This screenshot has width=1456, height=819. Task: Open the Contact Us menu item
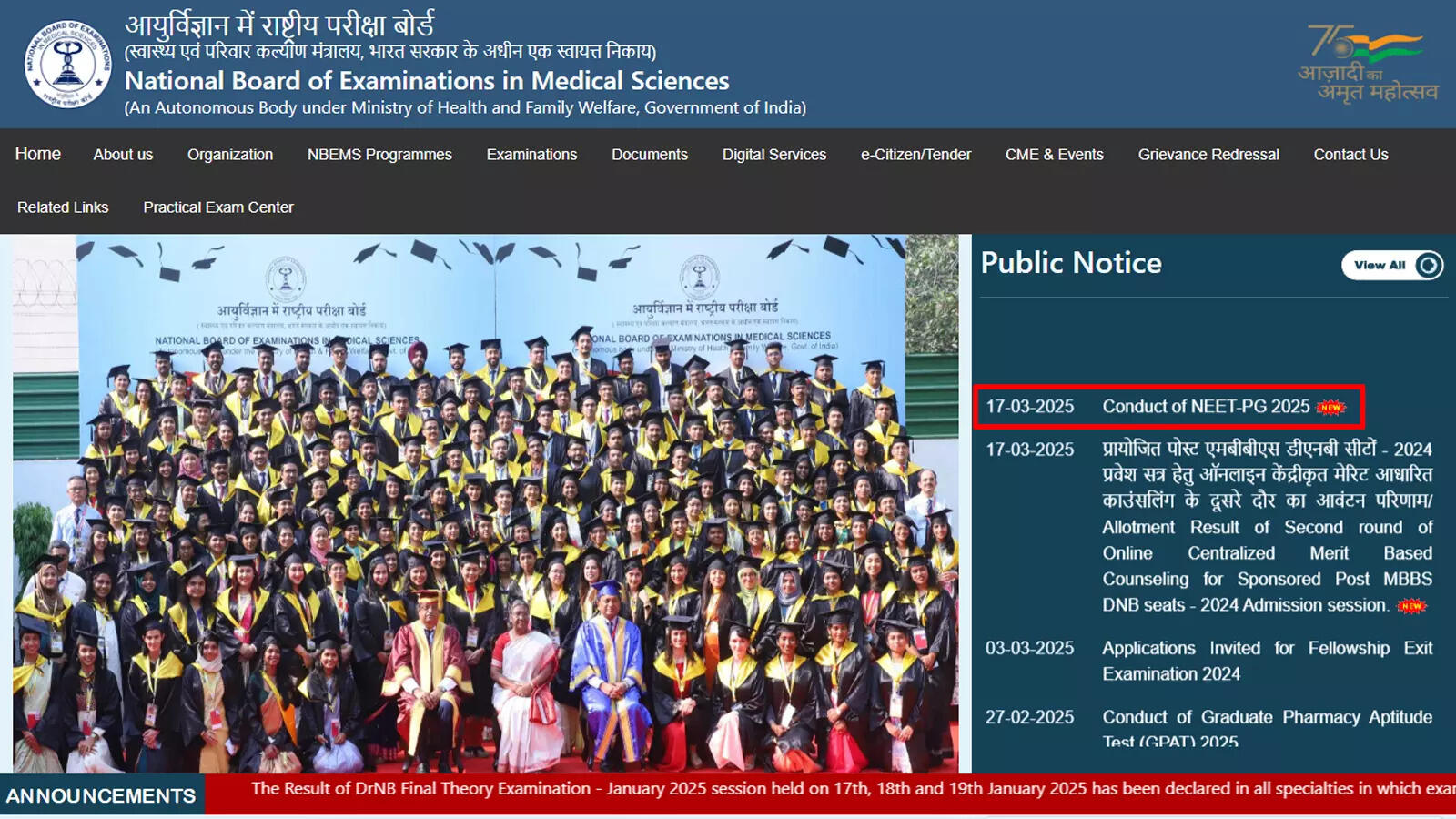pyautogui.click(x=1350, y=155)
